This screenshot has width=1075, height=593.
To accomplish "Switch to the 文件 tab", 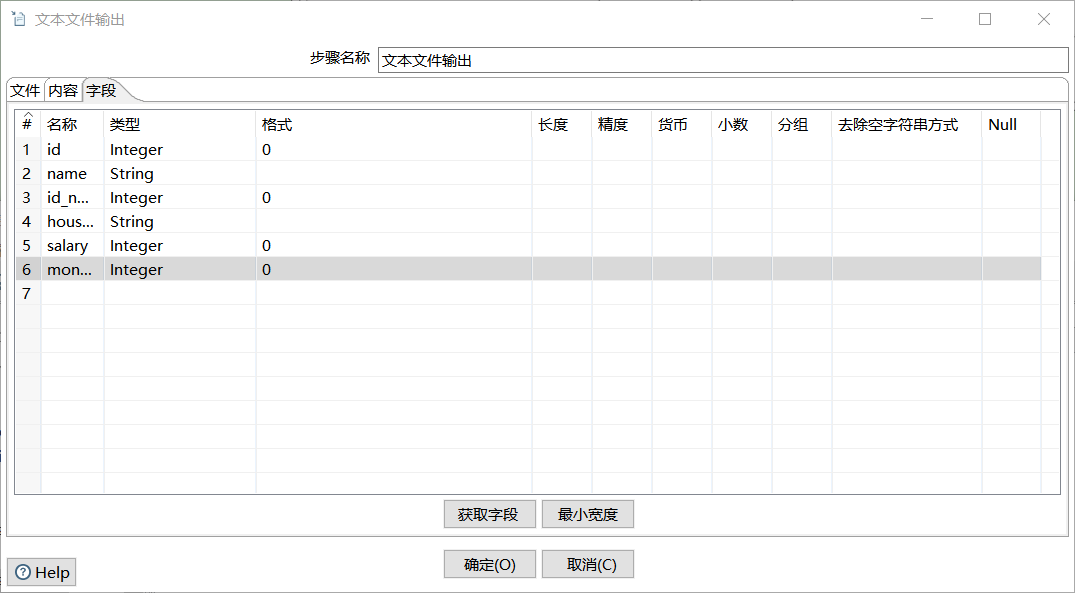I will click(25, 90).
